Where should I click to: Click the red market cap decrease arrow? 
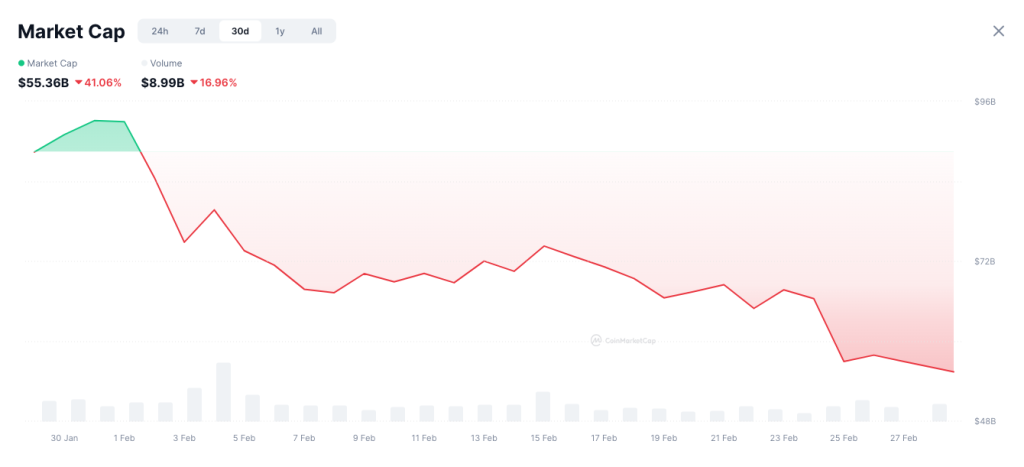tap(78, 83)
